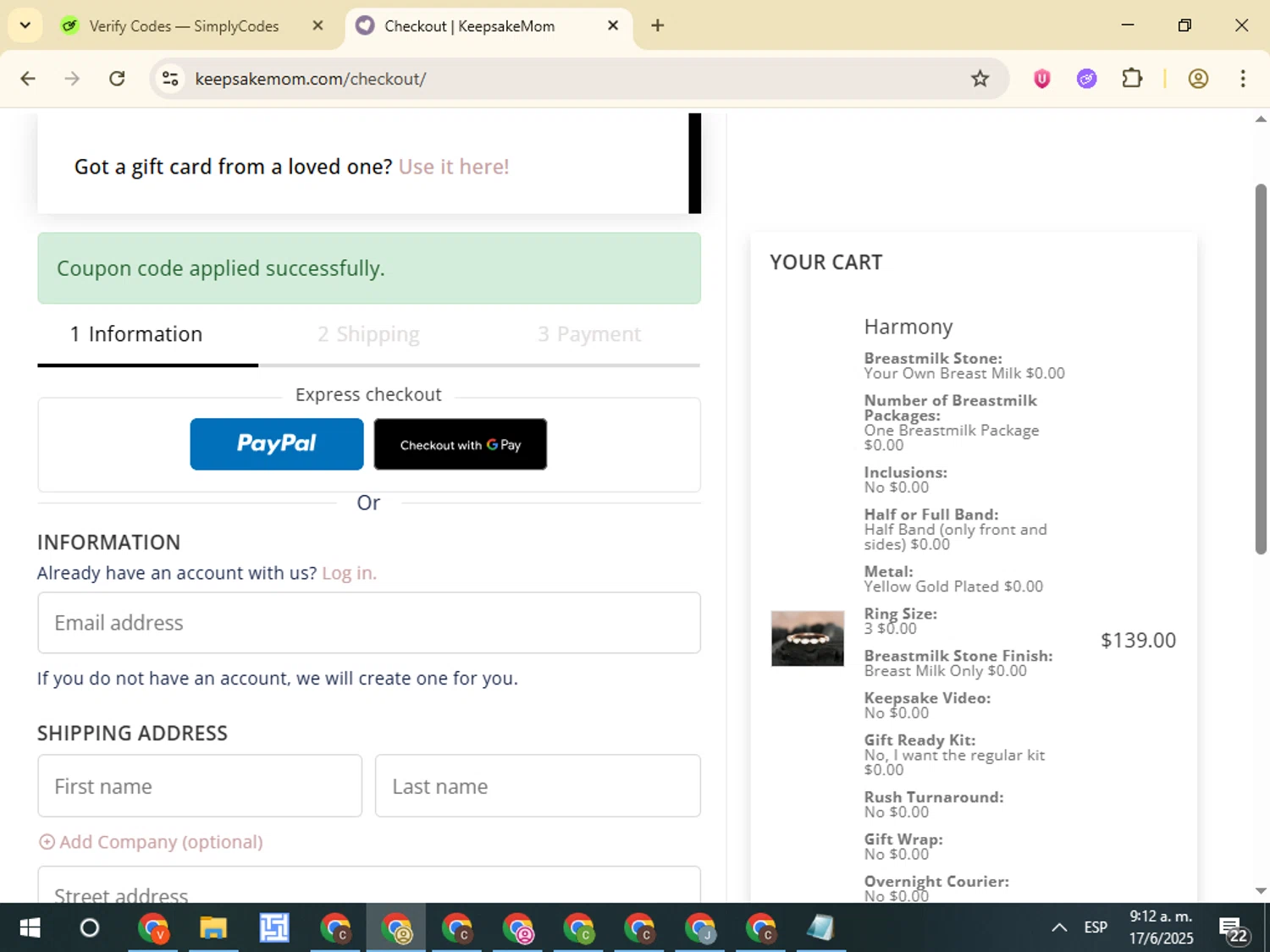Click 'Yellow Gold Plated $0.00' cart line
The image size is (1270, 952).
point(953,586)
